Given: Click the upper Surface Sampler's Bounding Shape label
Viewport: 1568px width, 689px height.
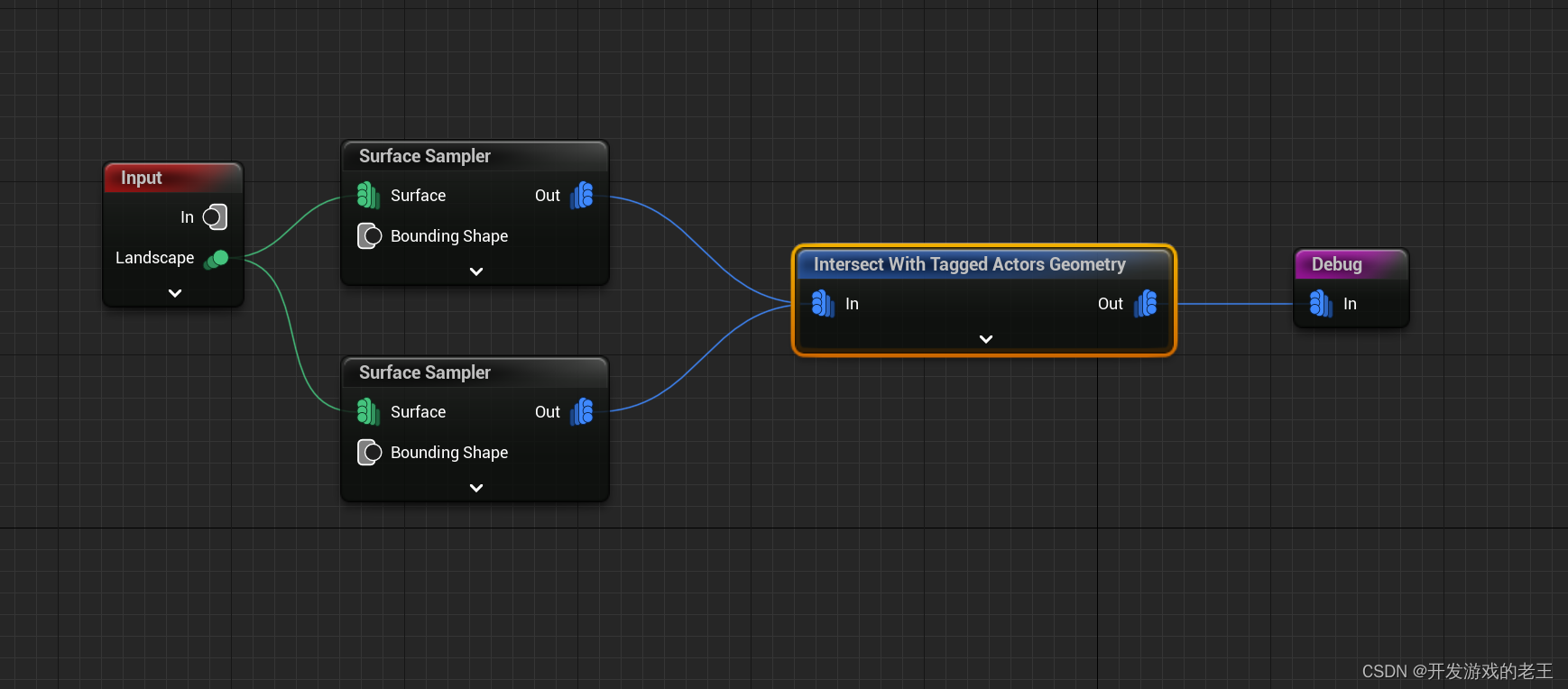Looking at the screenshot, I should pyautogui.click(x=449, y=235).
